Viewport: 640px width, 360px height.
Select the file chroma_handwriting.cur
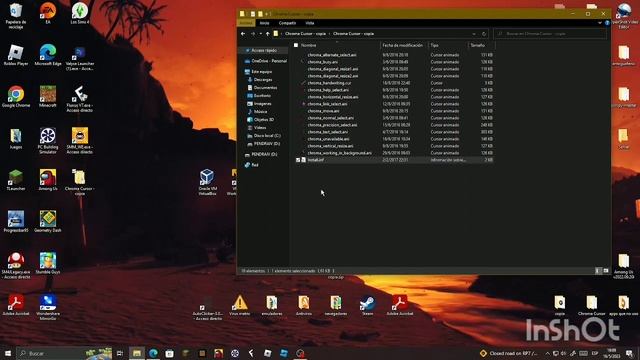click(329, 83)
